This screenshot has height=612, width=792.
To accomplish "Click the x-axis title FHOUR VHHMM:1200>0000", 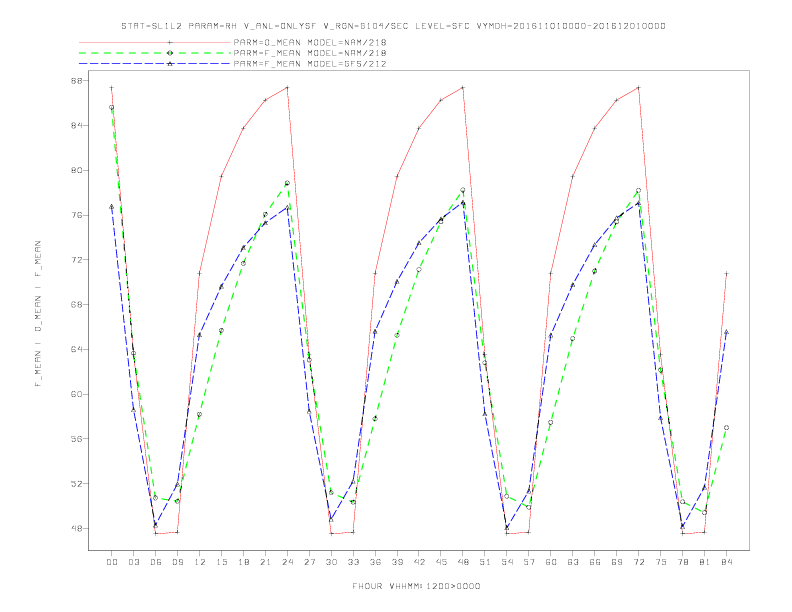I will [416, 586].
